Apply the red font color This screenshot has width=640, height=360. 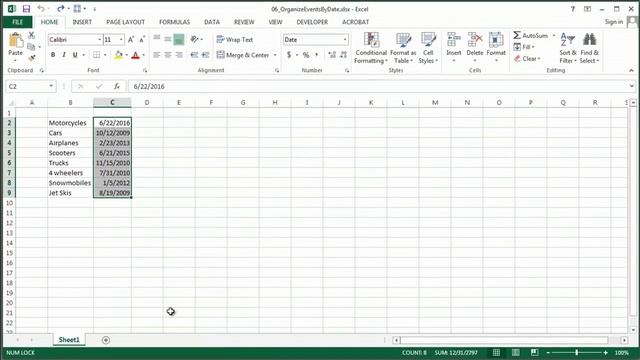point(136,55)
